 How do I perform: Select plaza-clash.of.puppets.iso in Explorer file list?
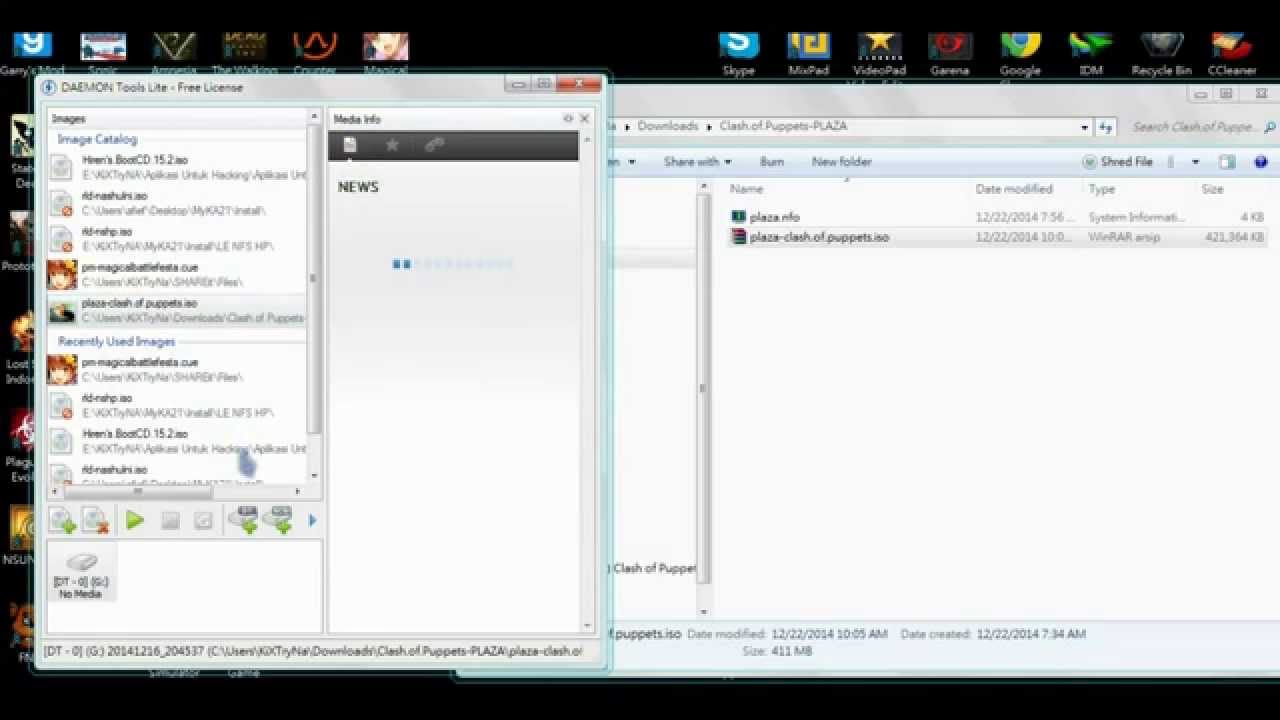tap(809, 237)
